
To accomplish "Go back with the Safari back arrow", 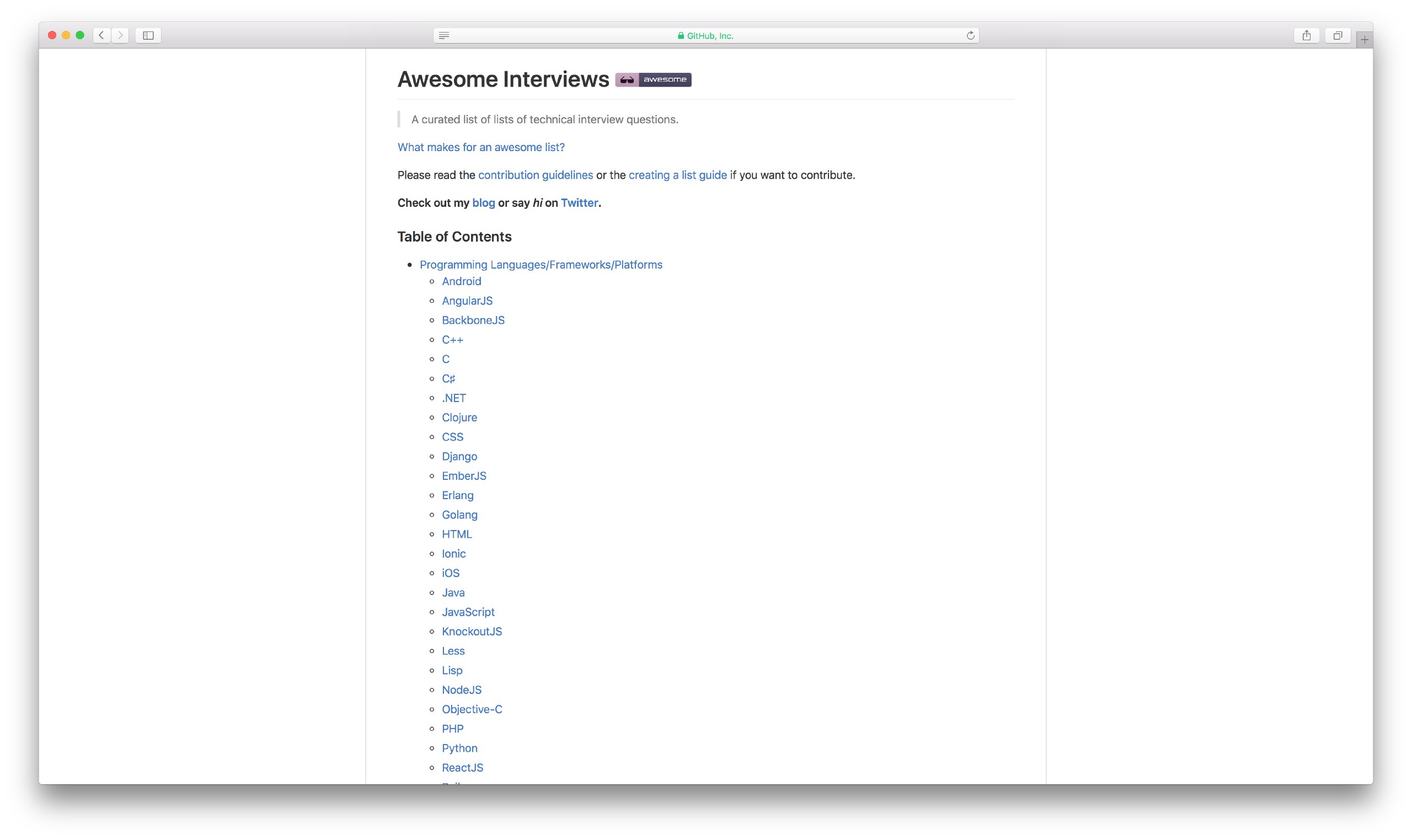I will pyautogui.click(x=101, y=35).
